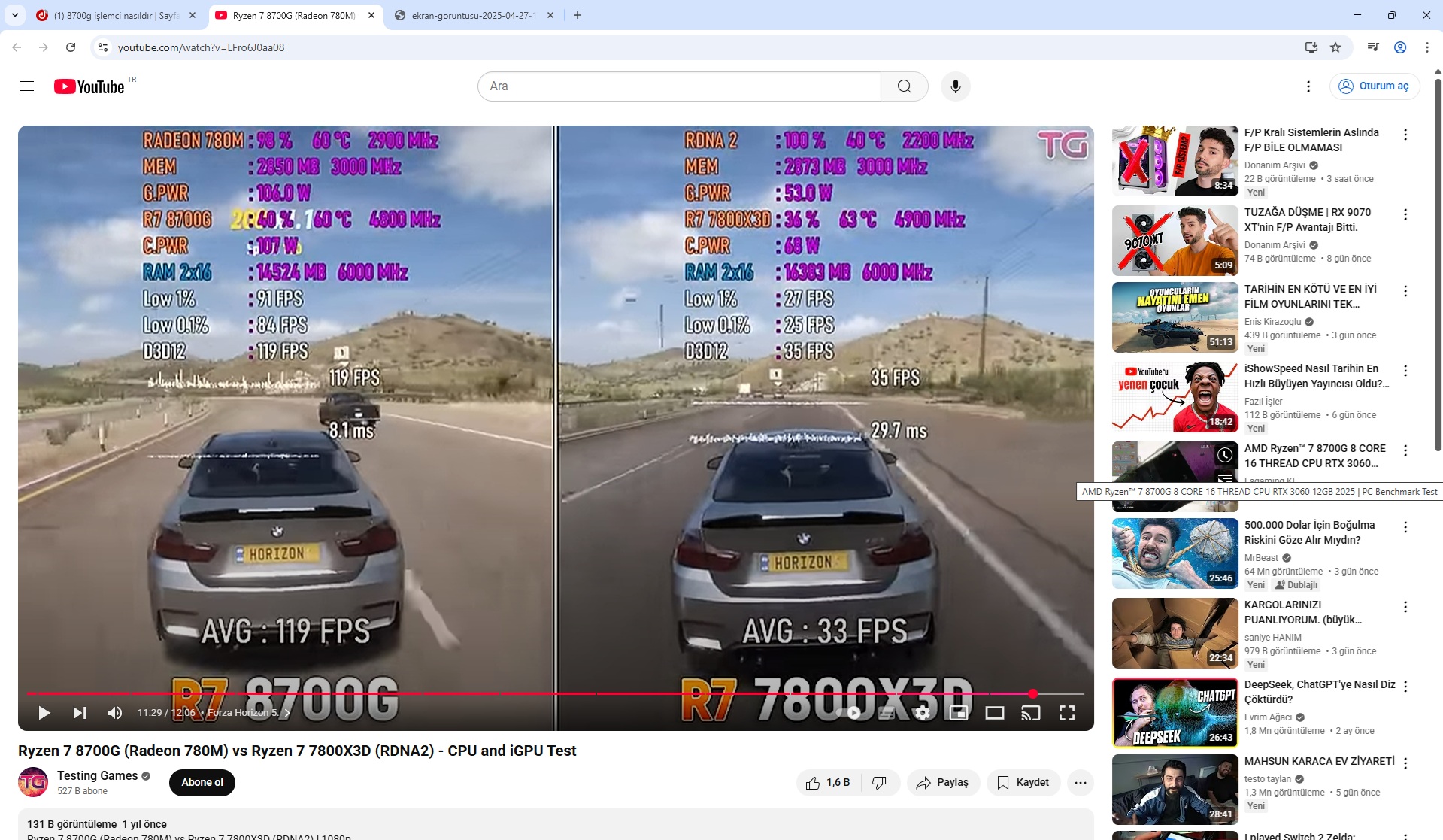
Task: Click the search magnifier button
Action: click(x=905, y=86)
